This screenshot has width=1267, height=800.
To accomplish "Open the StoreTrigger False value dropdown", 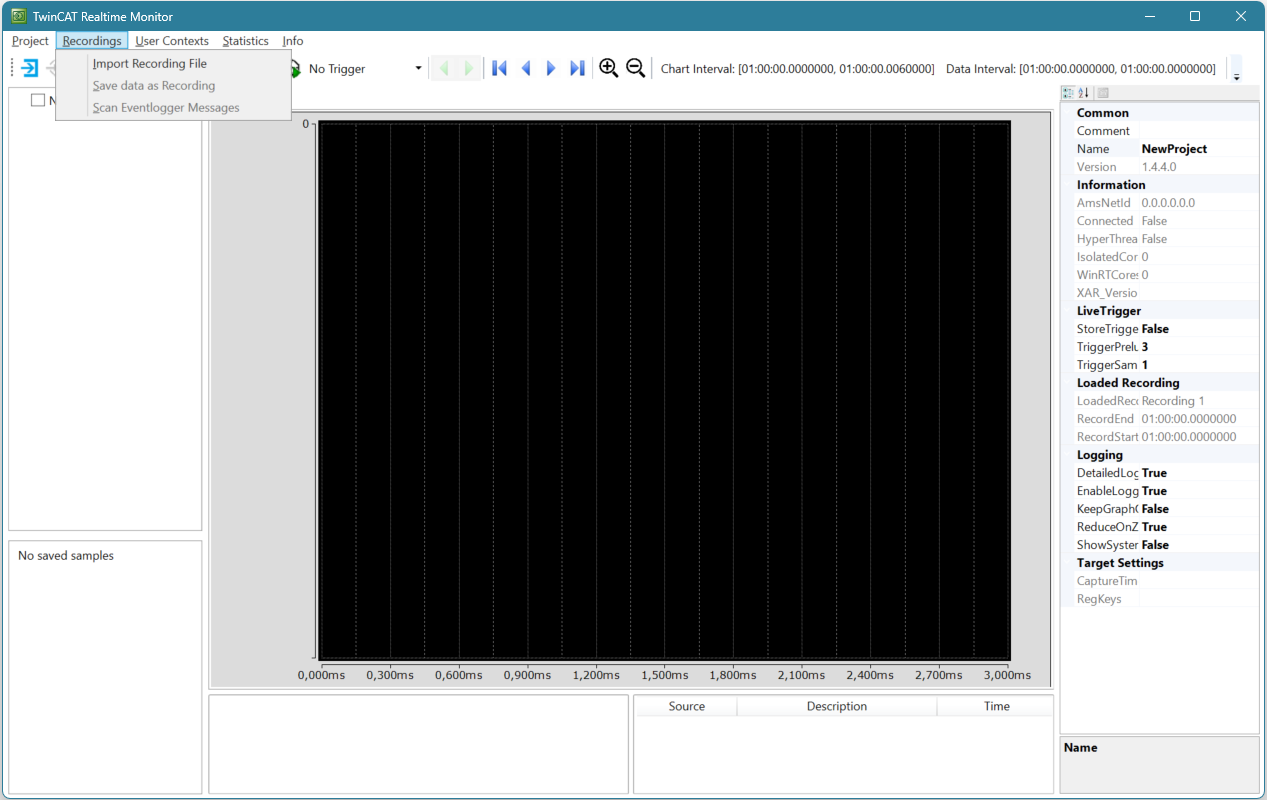I will pos(1198,329).
